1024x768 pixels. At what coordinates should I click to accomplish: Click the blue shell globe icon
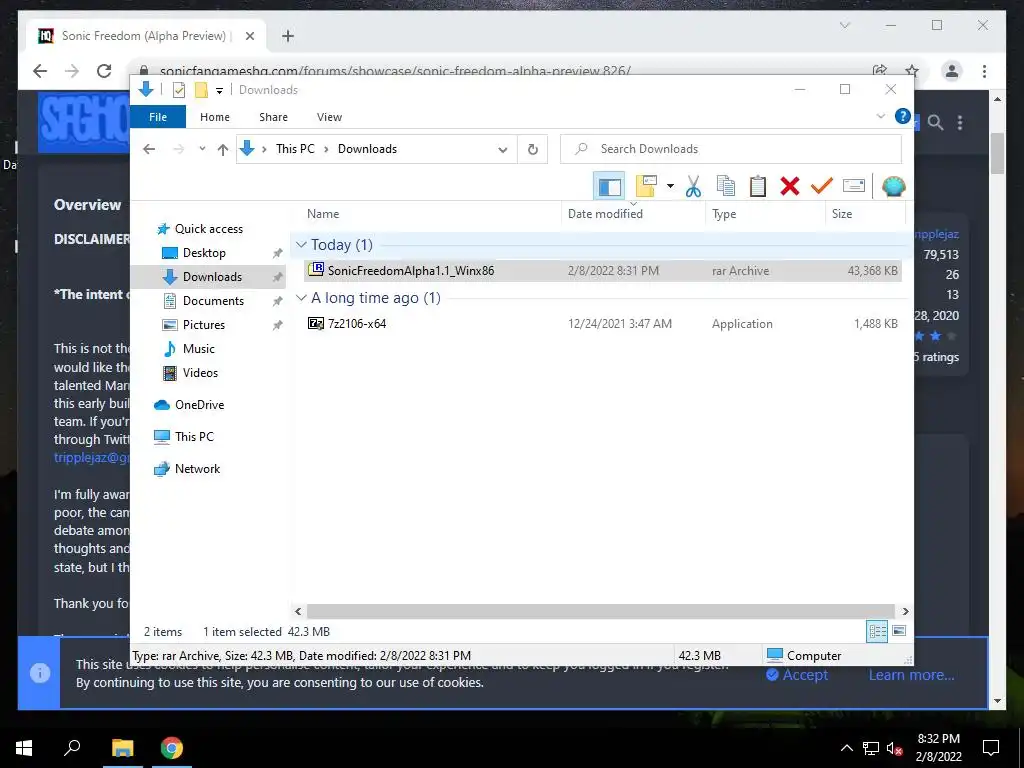pos(893,186)
